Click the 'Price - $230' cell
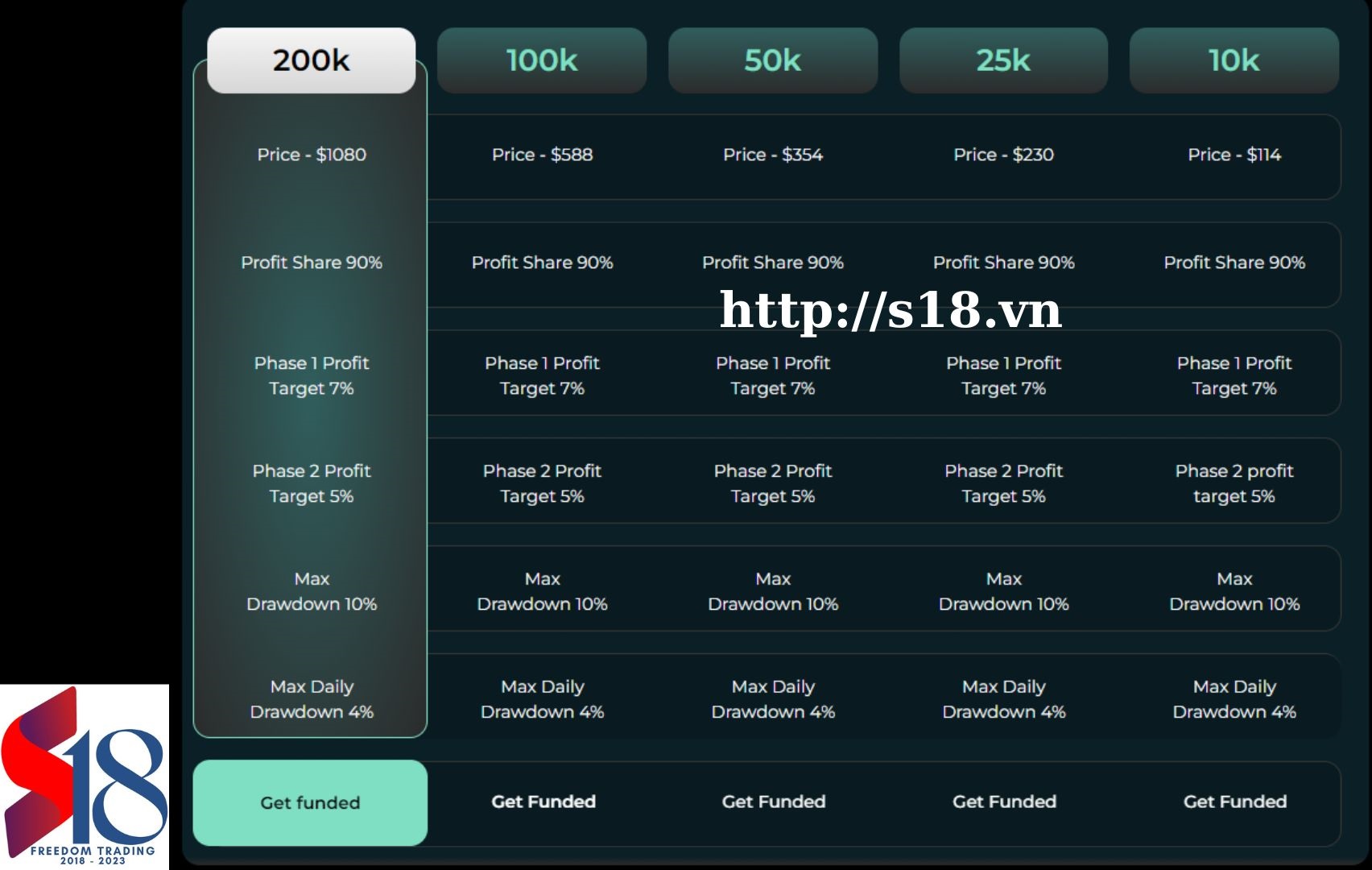Screen dimensions: 1372x870 (x=1003, y=155)
